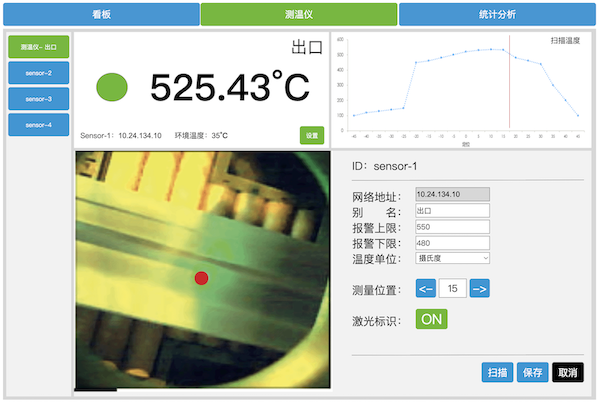Screen dimensions: 600x402
Task: Open the temperature unit dropdown
Action: pyautogui.click(x=452, y=258)
